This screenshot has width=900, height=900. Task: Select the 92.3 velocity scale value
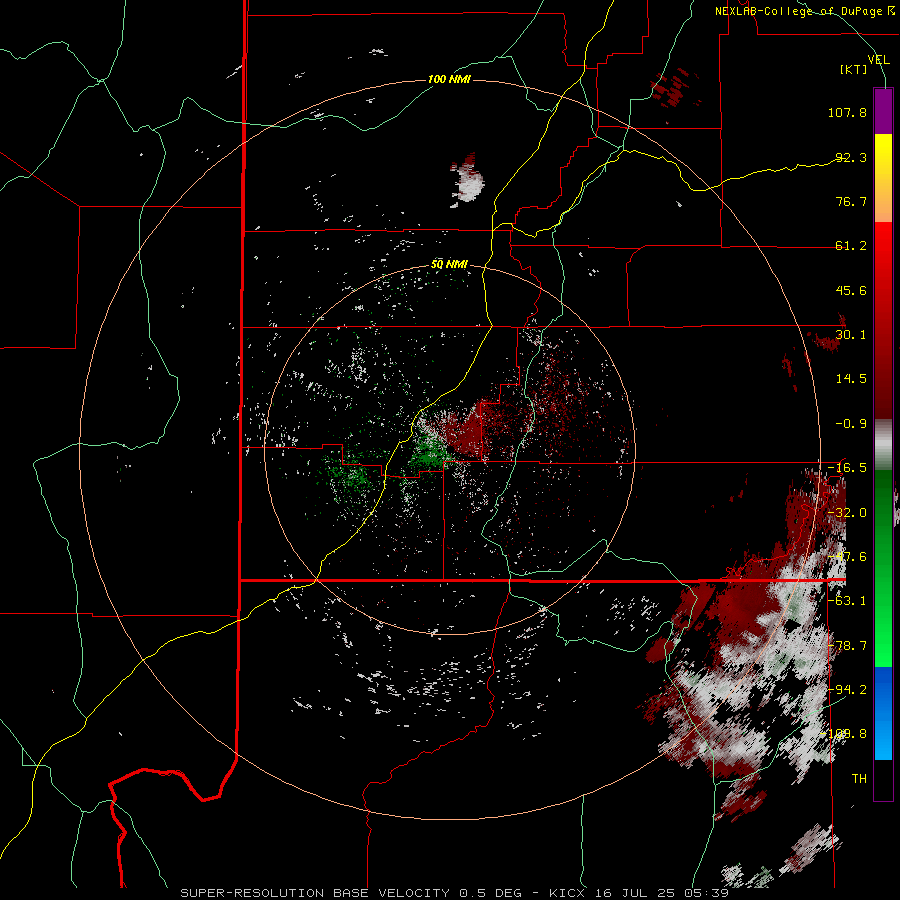click(x=851, y=157)
